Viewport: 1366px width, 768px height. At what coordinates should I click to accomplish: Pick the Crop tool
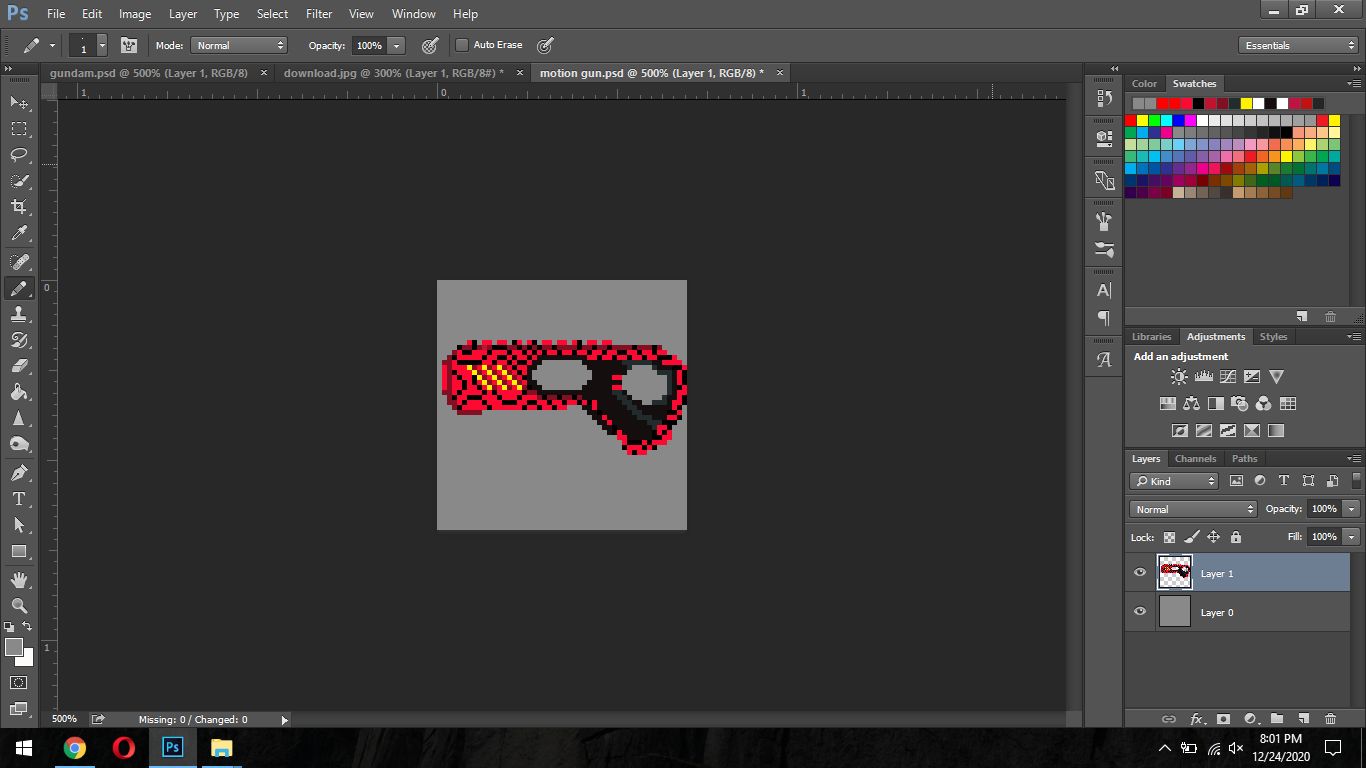(x=19, y=207)
